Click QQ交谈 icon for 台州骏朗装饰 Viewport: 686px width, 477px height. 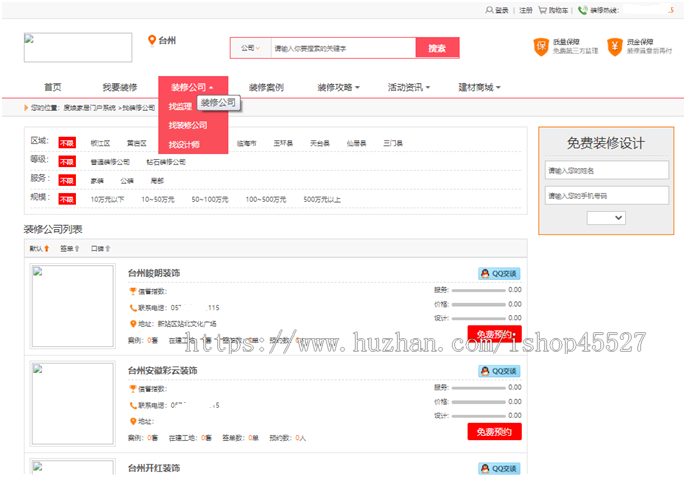point(499,274)
